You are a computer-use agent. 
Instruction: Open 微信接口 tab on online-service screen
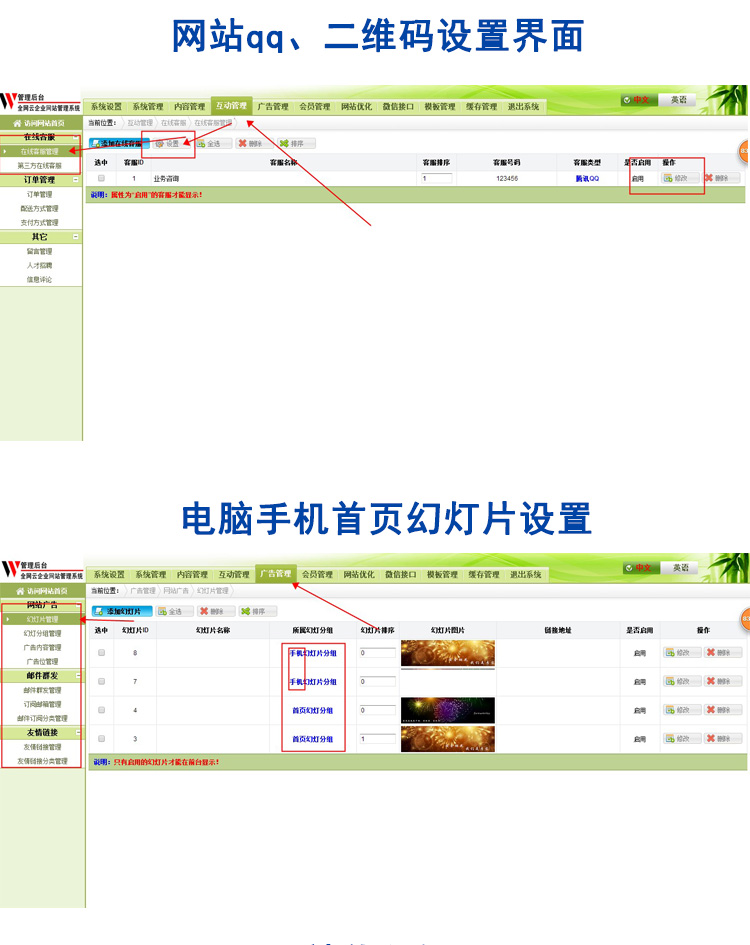tap(398, 107)
